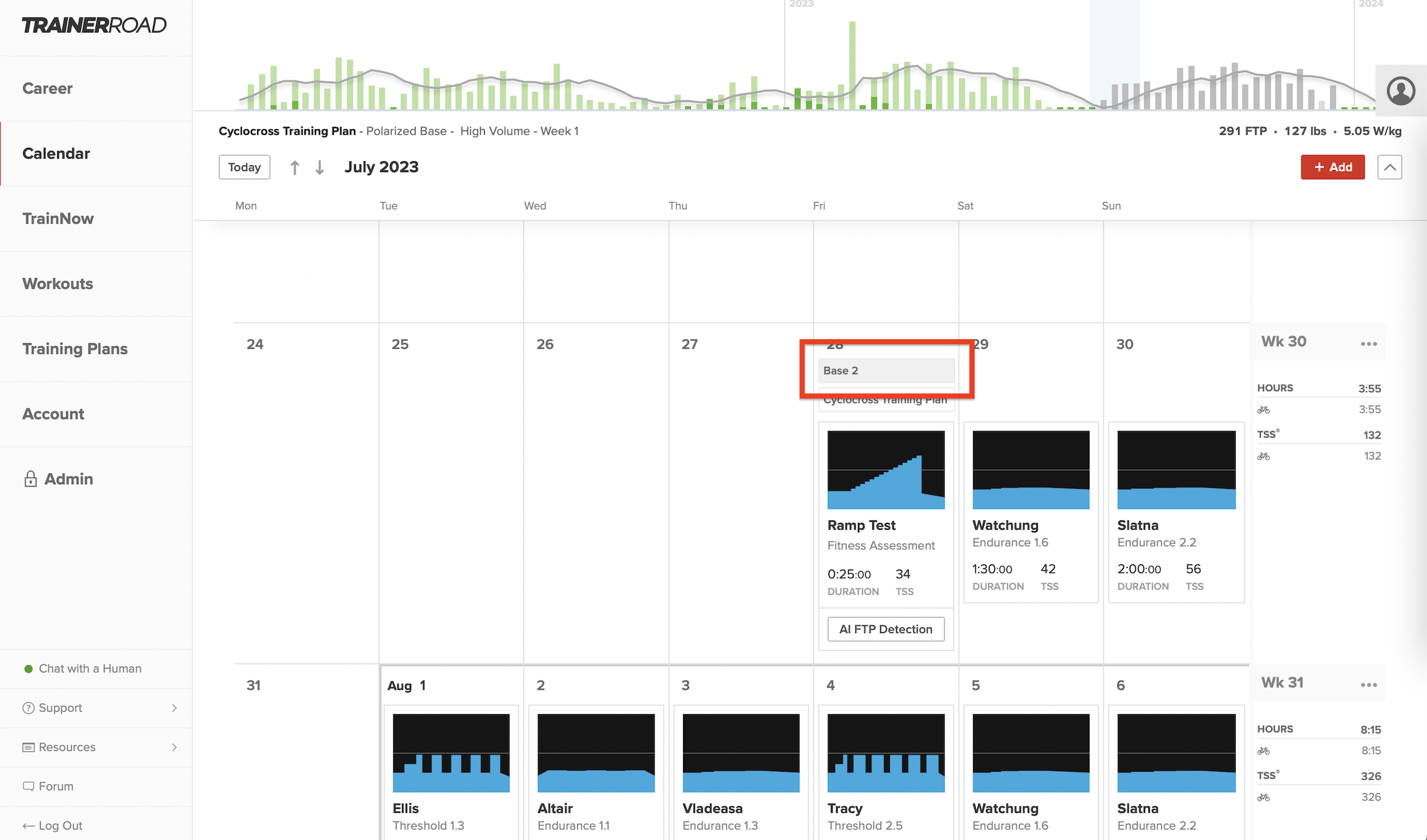Click bike icon under Wk 31 HOURS
This screenshot has height=840, width=1427.
[1264, 751]
